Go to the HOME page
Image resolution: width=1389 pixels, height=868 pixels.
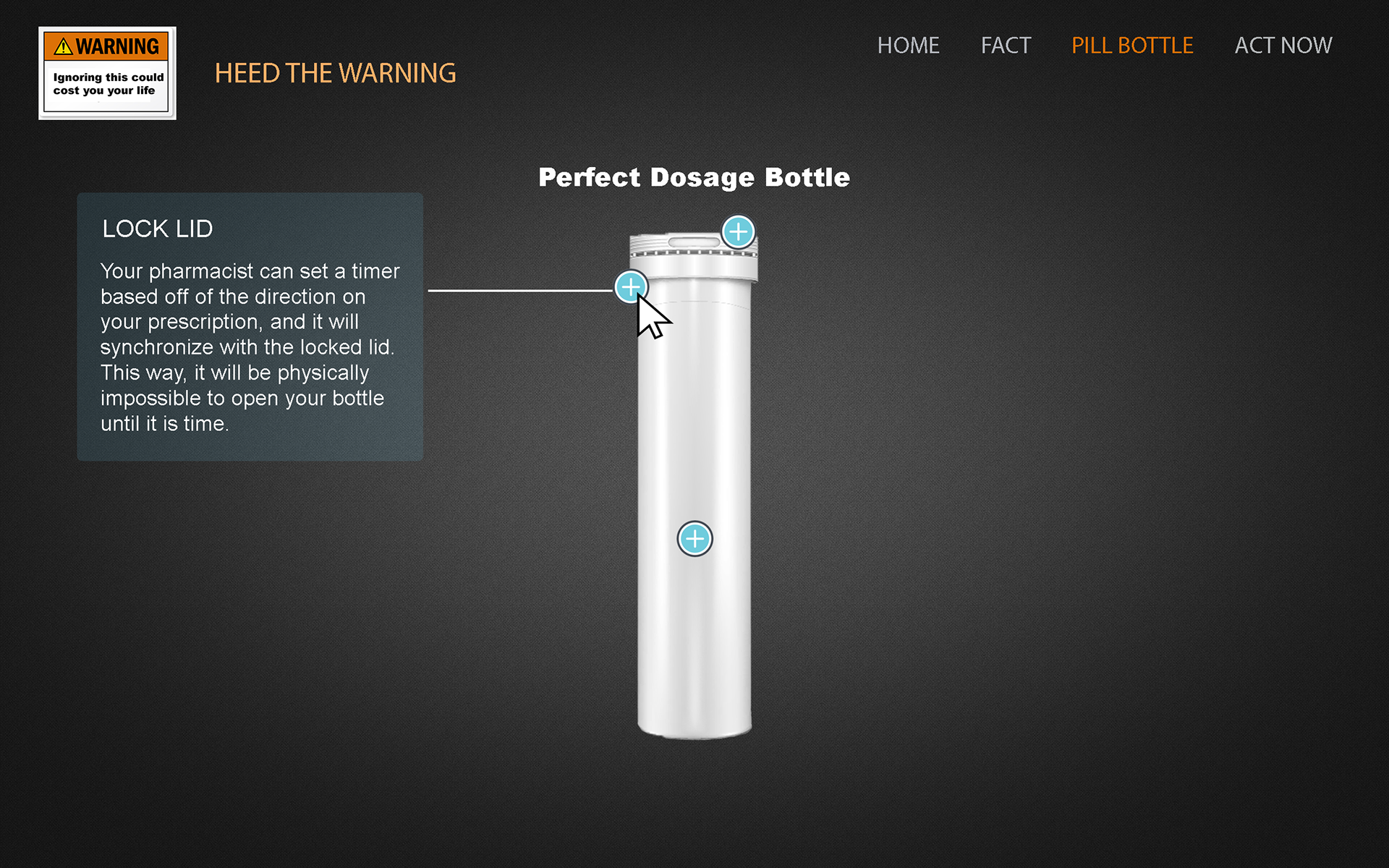coord(908,46)
